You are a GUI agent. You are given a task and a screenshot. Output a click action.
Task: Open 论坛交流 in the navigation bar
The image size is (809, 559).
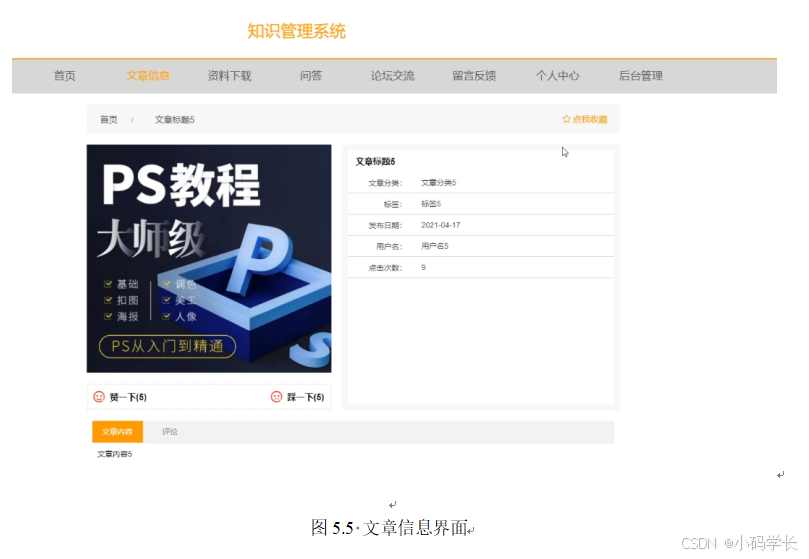click(393, 76)
